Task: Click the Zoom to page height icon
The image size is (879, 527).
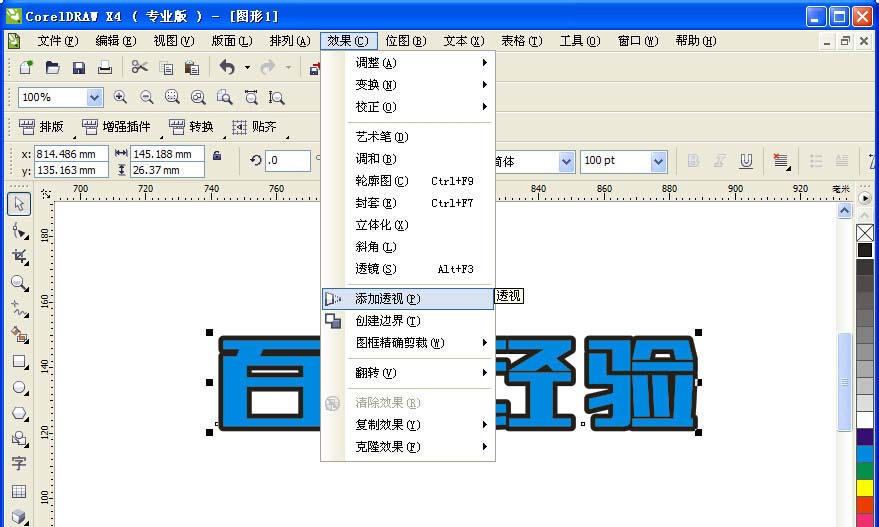Action: click(276, 98)
